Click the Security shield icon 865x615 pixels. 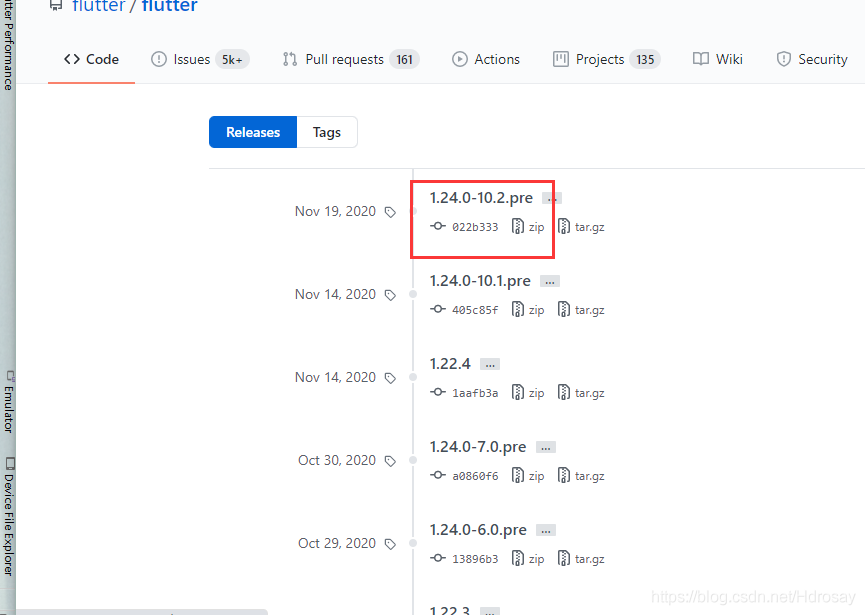click(783, 59)
